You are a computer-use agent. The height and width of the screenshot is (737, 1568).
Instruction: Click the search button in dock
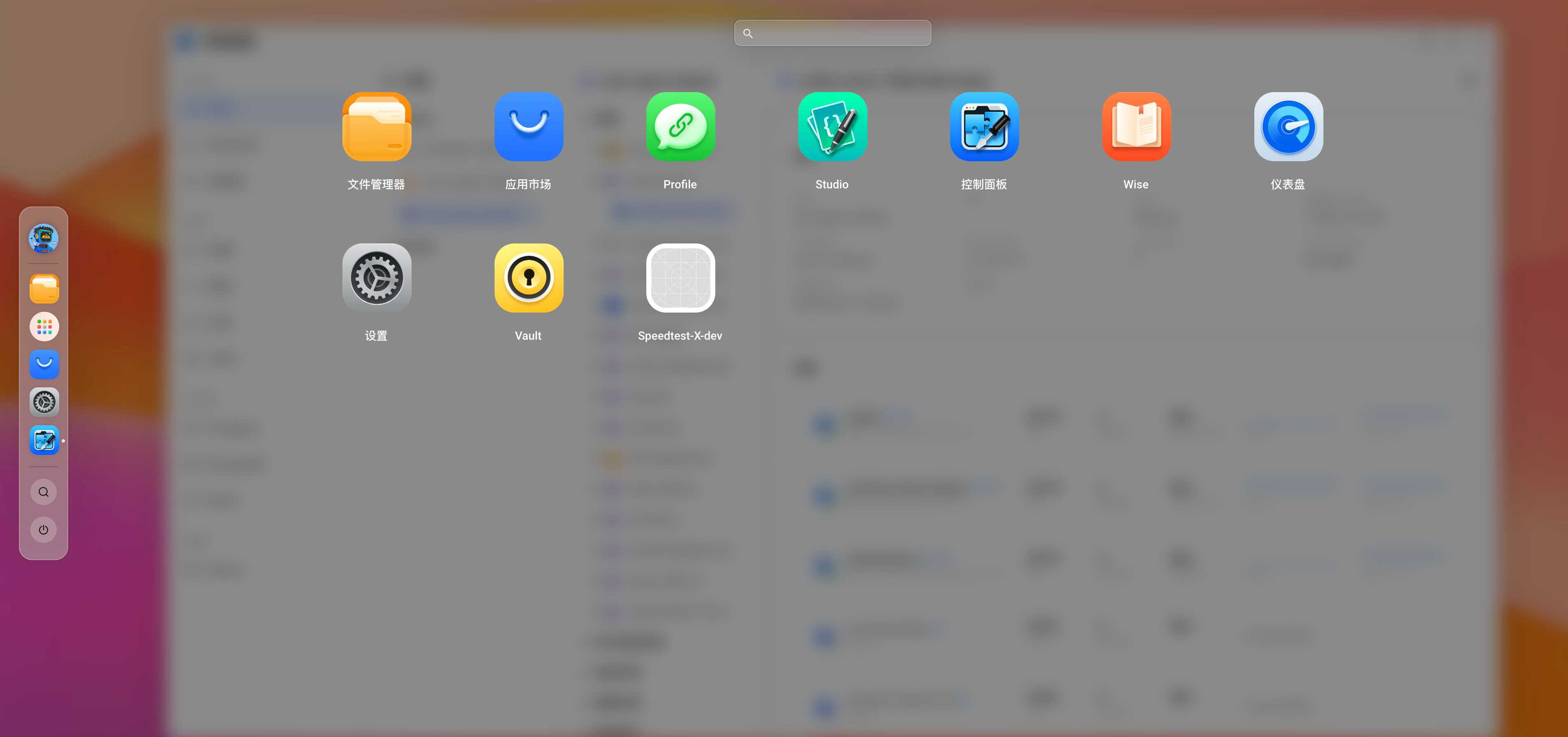tap(44, 492)
